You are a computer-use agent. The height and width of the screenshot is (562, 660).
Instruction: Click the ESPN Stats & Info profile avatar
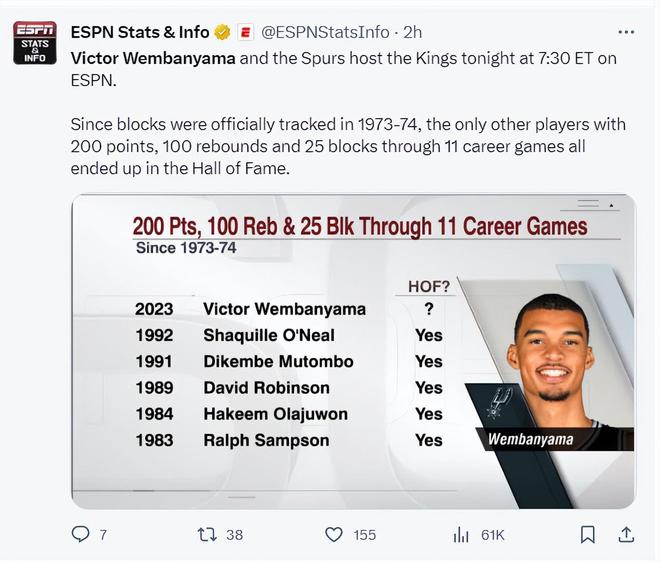pos(35,42)
